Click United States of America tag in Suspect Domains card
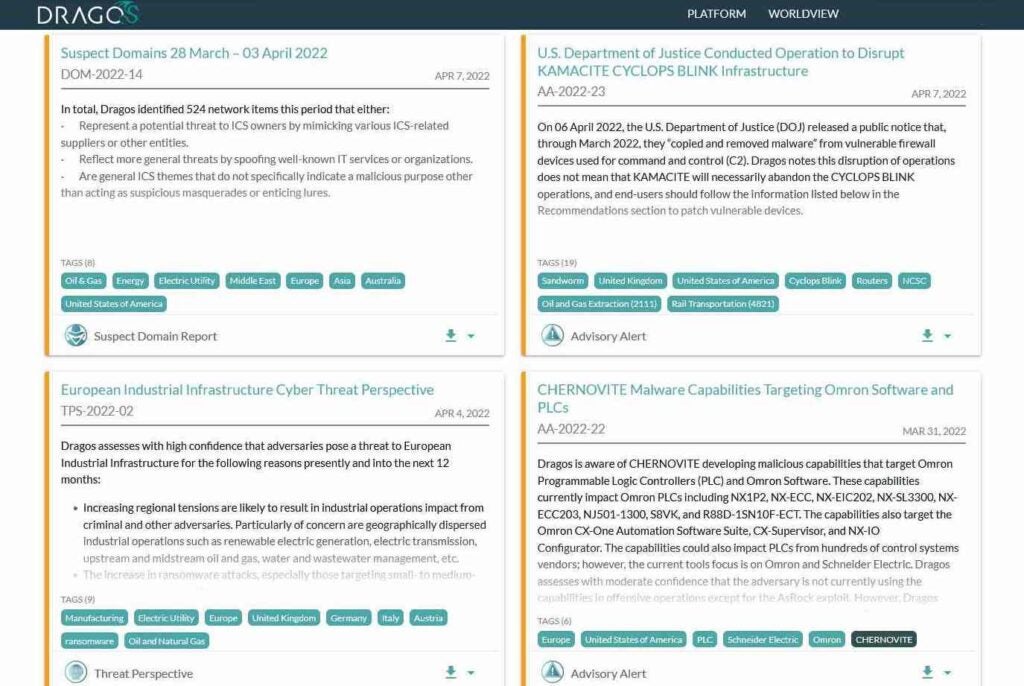The width and height of the screenshot is (1024, 686). (114, 304)
